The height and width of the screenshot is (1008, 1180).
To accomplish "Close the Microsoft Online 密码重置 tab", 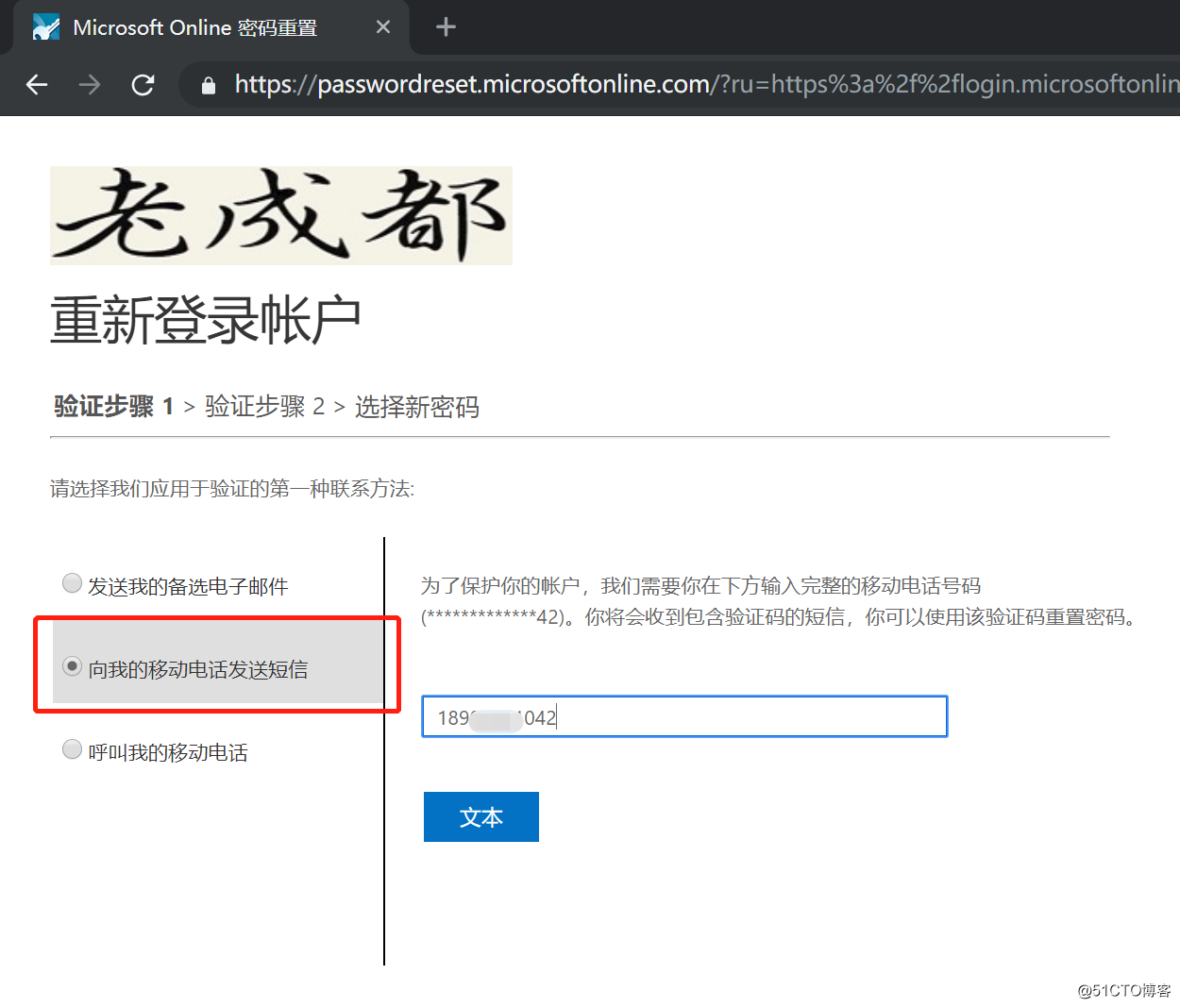I will (383, 27).
